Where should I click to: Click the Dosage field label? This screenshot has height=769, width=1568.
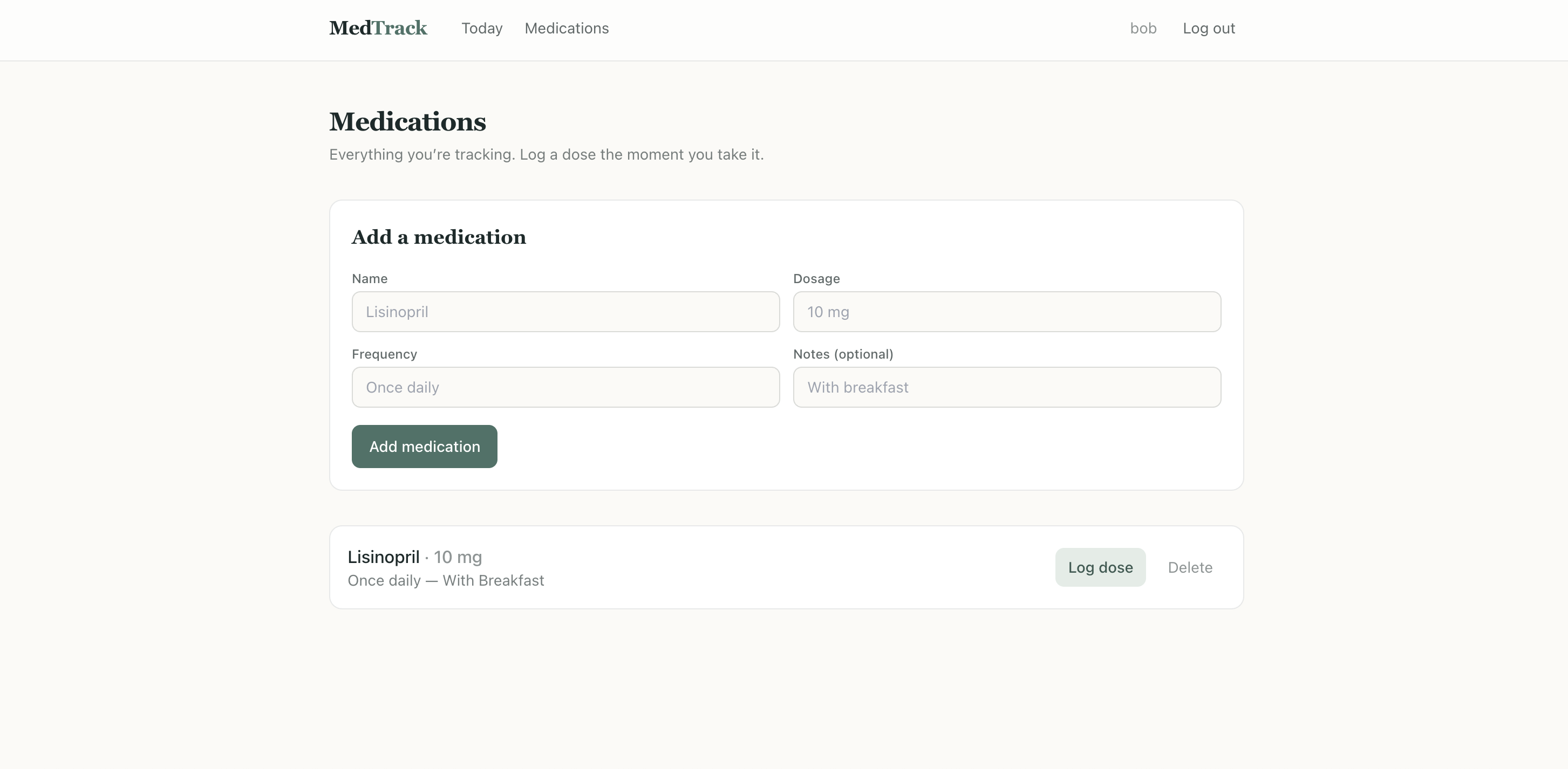click(x=816, y=279)
